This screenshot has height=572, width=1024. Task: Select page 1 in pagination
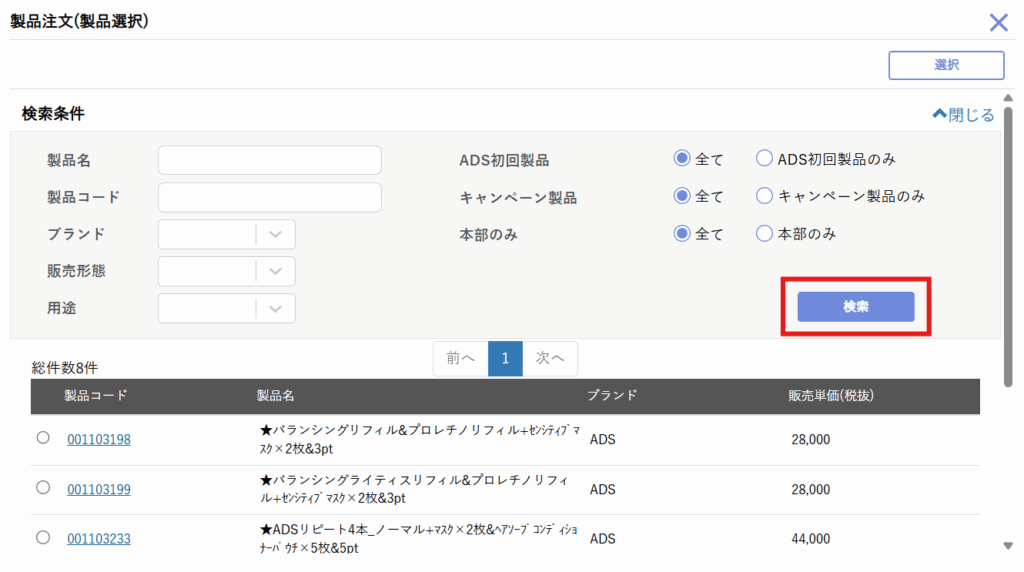tap(505, 358)
